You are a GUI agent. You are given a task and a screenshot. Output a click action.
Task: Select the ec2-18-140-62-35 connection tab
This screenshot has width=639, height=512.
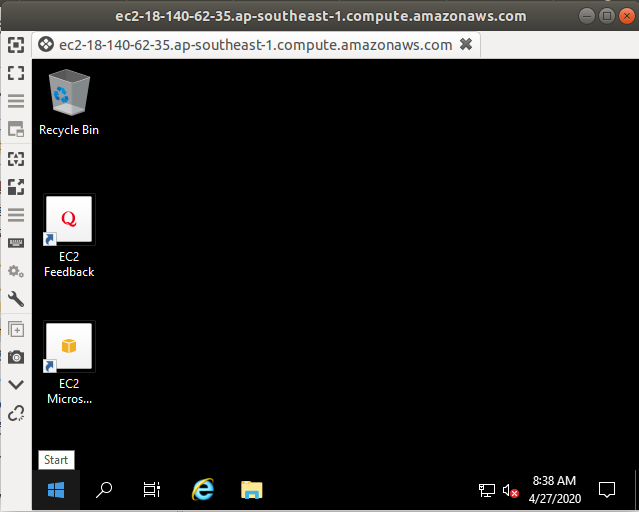(256, 44)
